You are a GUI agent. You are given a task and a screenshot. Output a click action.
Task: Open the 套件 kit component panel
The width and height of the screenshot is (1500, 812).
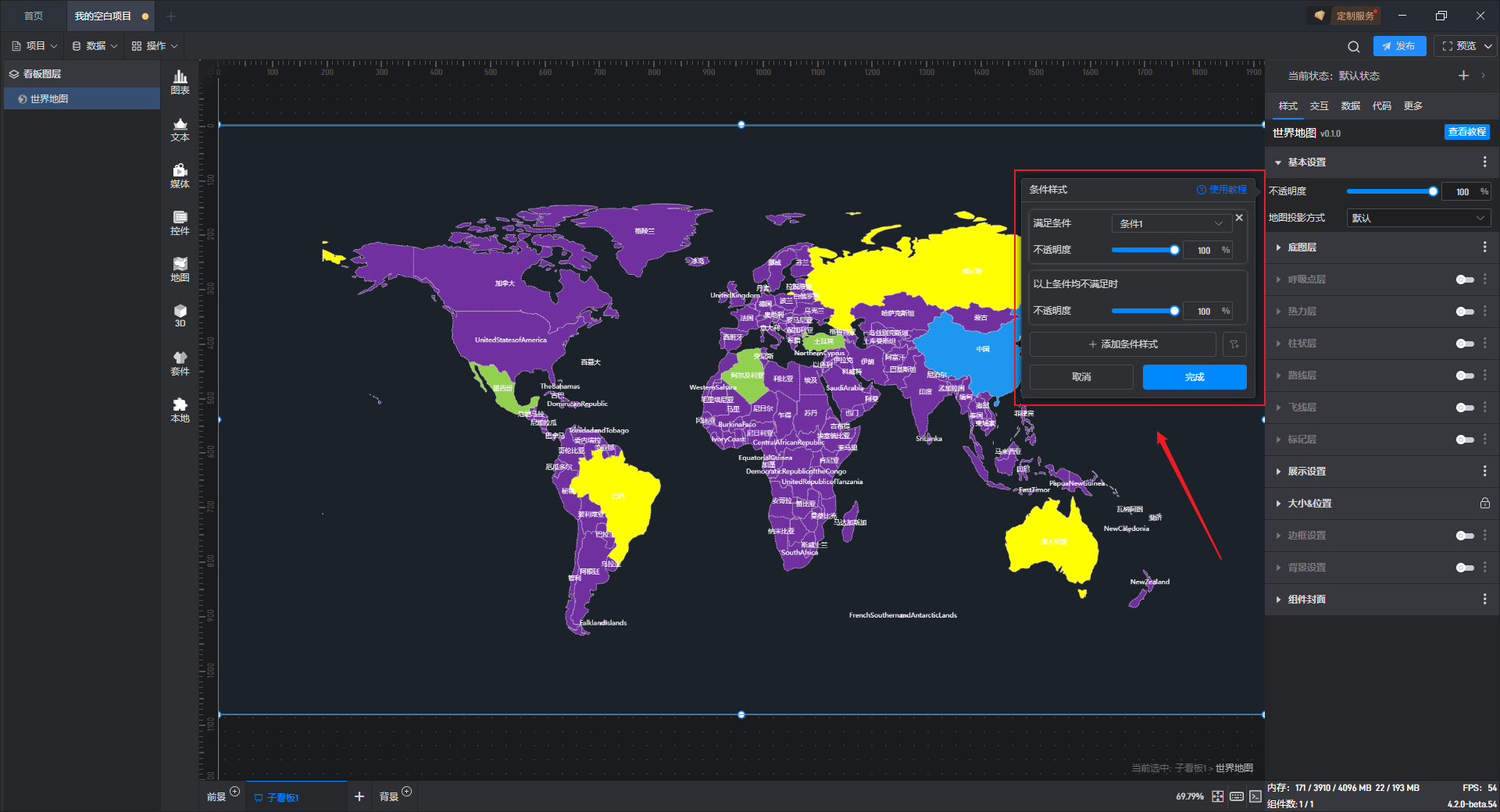coord(180,363)
